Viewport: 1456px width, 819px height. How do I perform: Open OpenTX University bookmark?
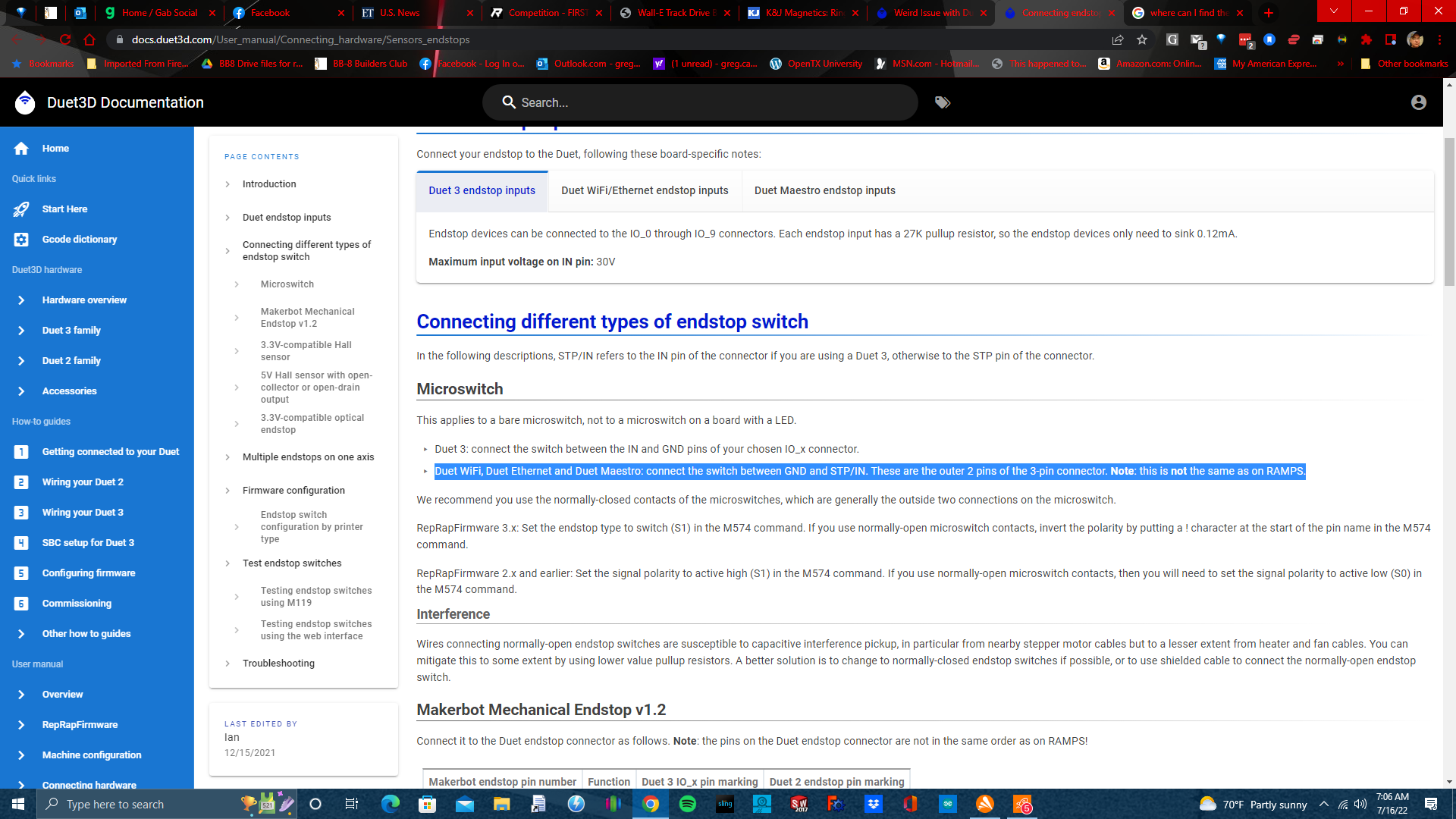816,64
